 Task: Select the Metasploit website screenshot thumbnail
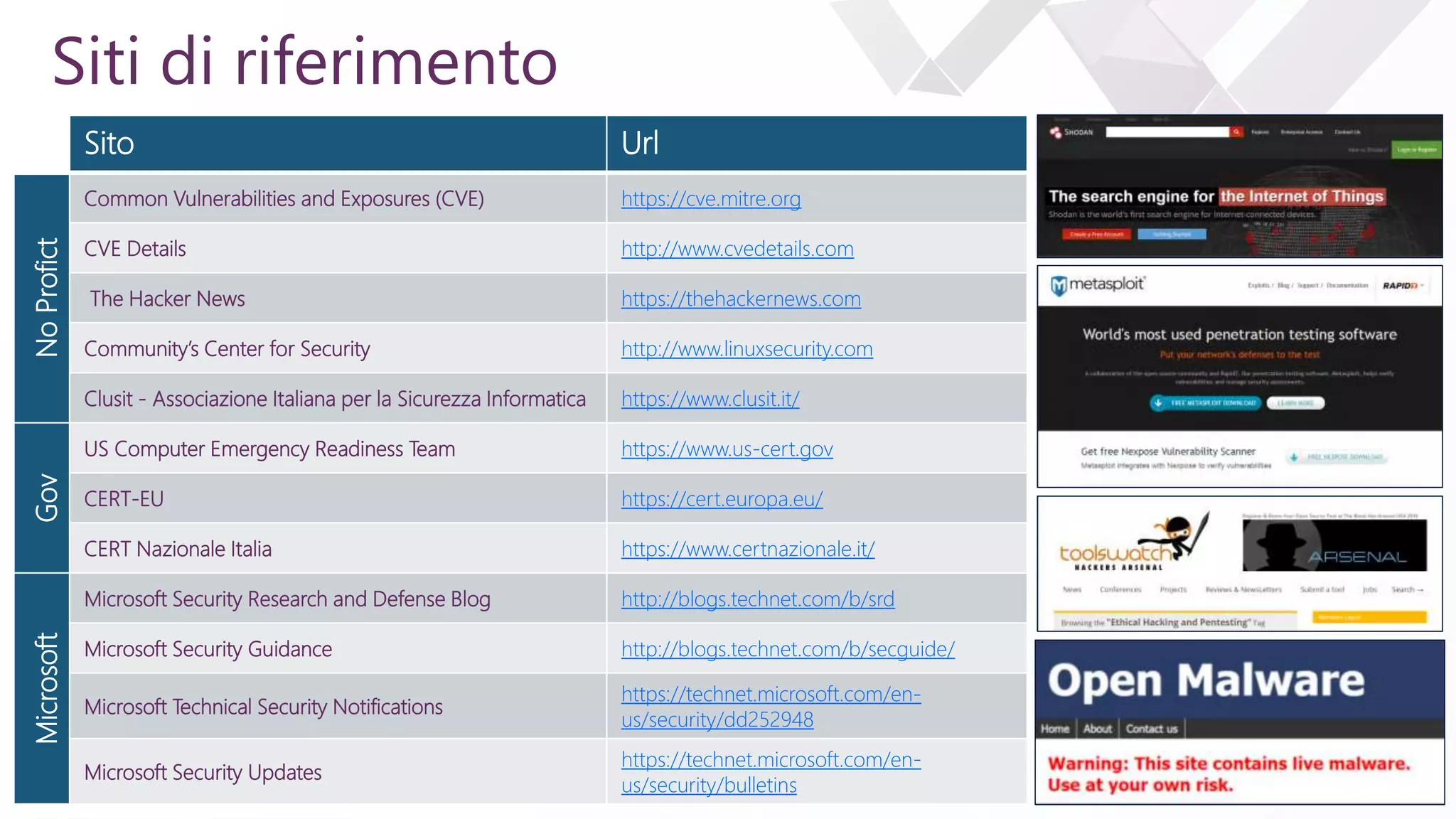pyautogui.click(x=1239, y=376)
